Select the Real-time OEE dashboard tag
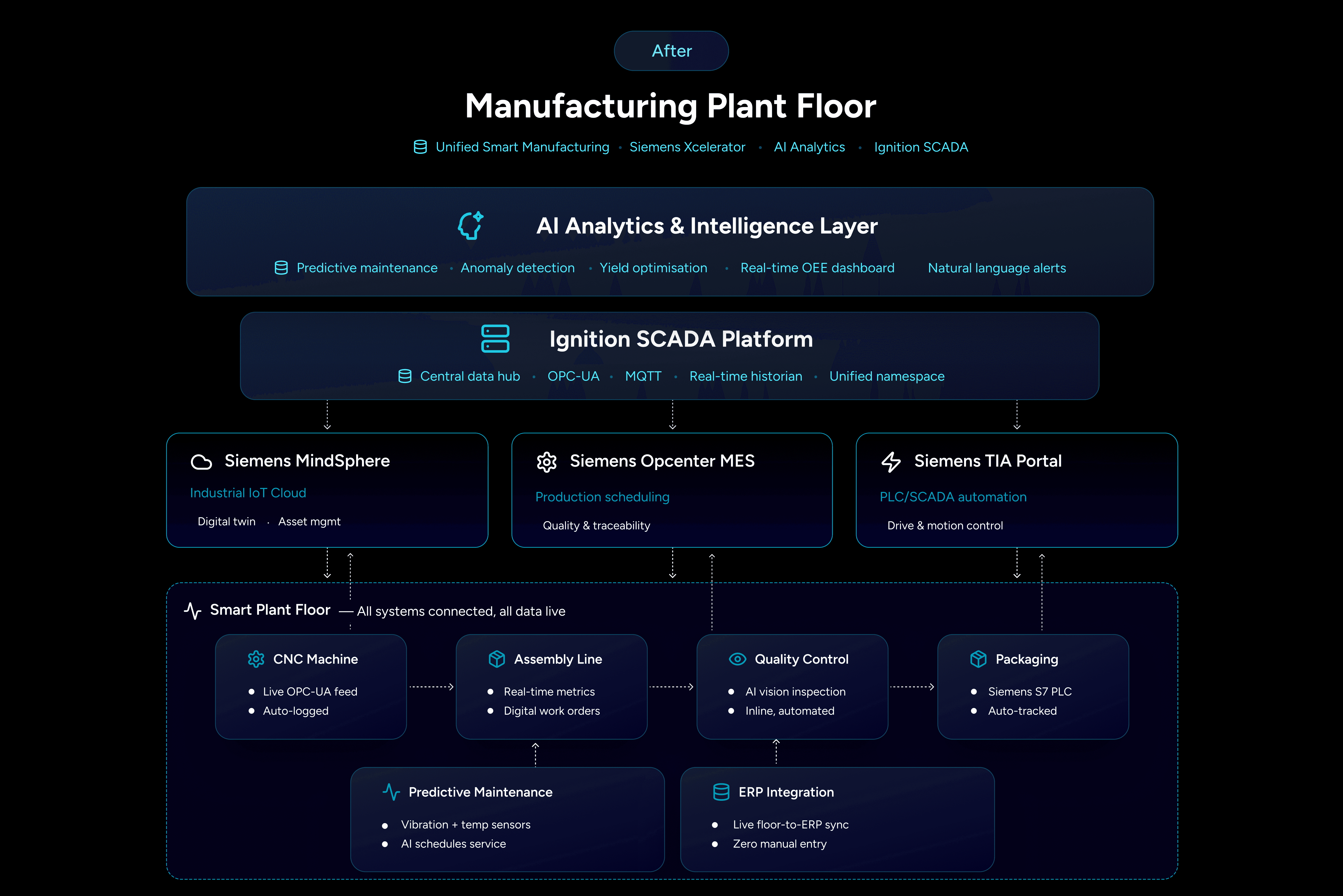 click(x=818, y=267)
